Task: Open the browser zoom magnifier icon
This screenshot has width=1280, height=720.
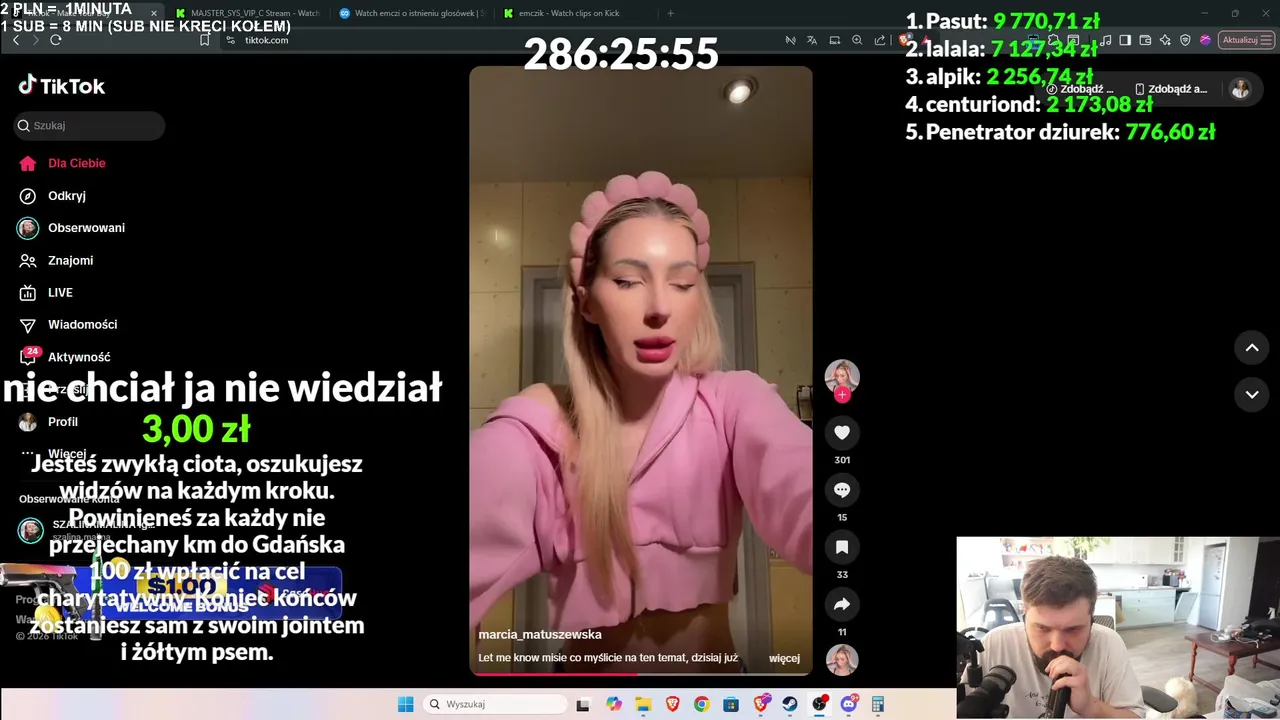Action: pos(857,40)
